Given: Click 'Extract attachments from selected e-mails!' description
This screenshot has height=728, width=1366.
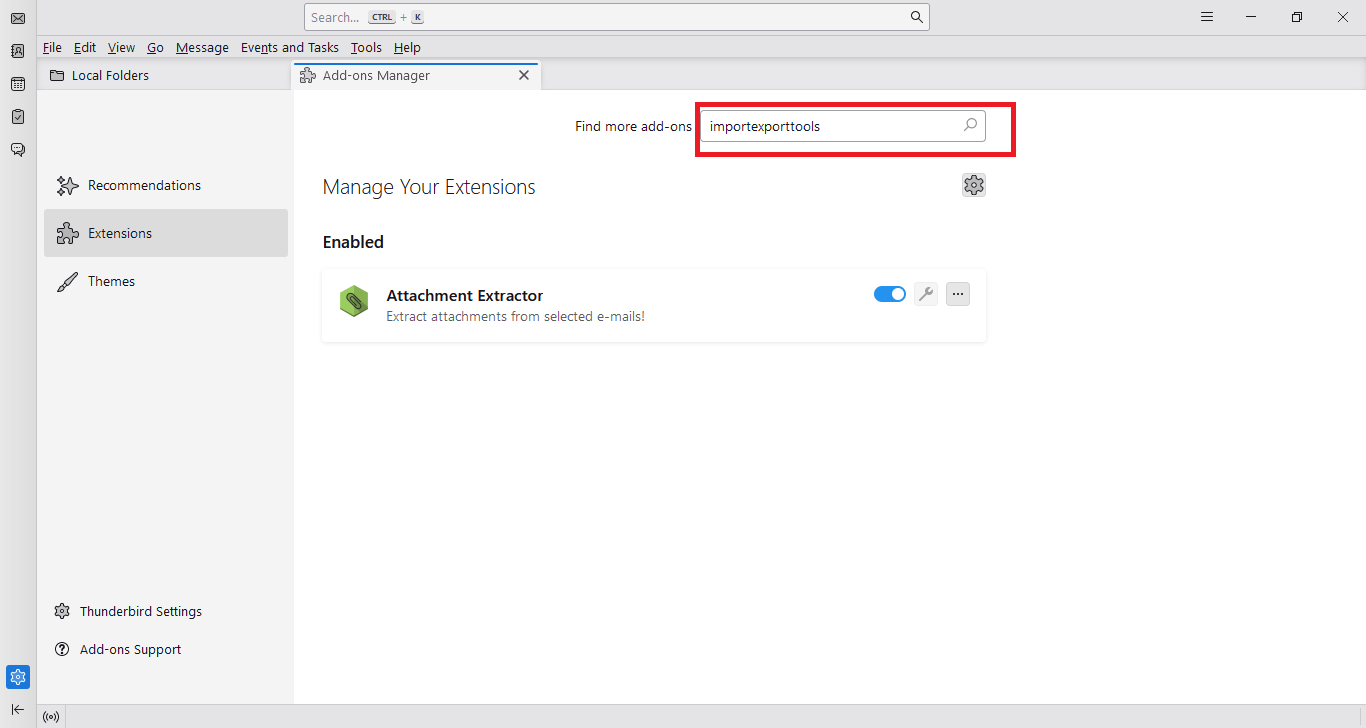Looking at the screenshot, I should click(x=515, y=316).
